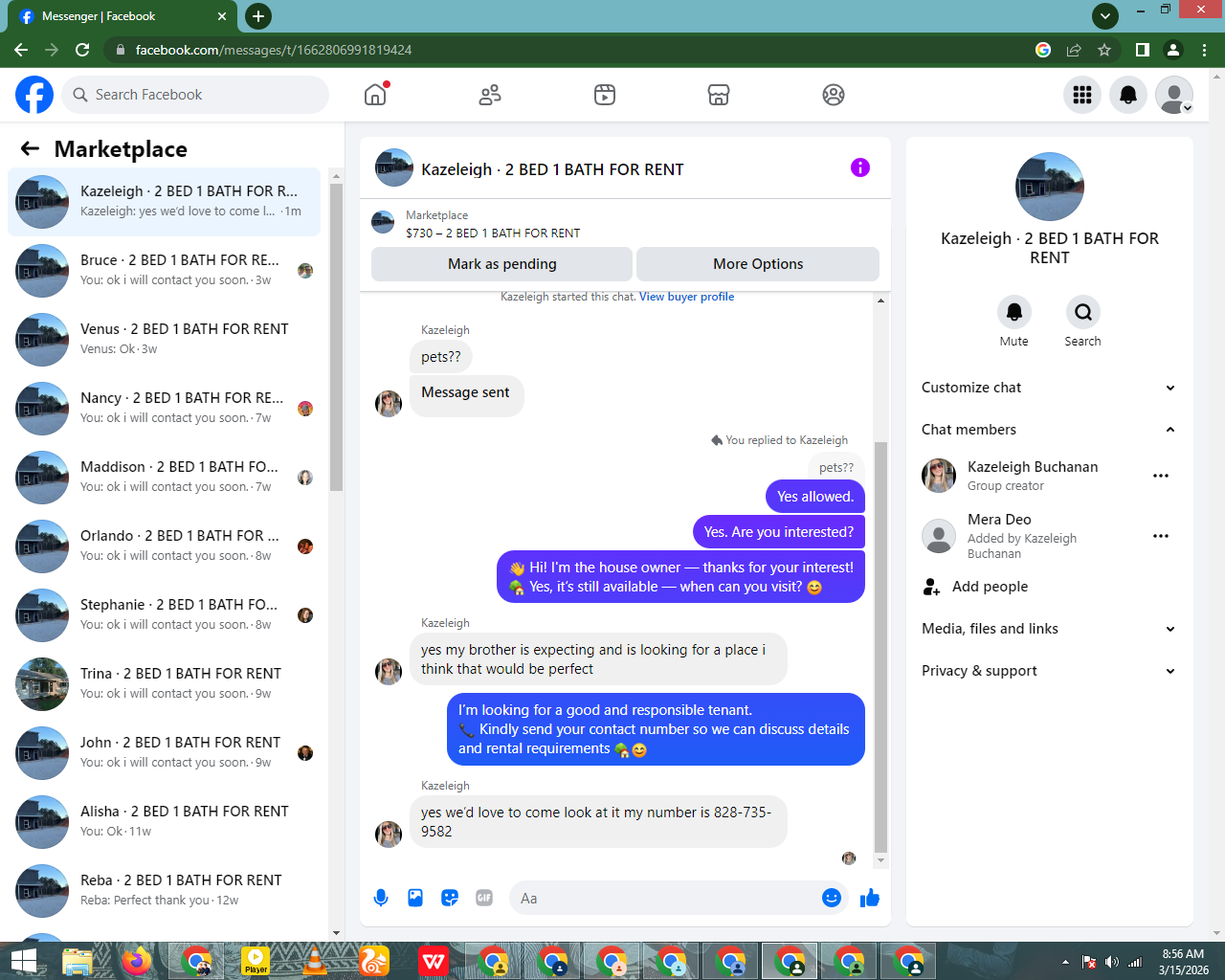
Task: Expand Media, files and links section
Action: point(1048,629)
